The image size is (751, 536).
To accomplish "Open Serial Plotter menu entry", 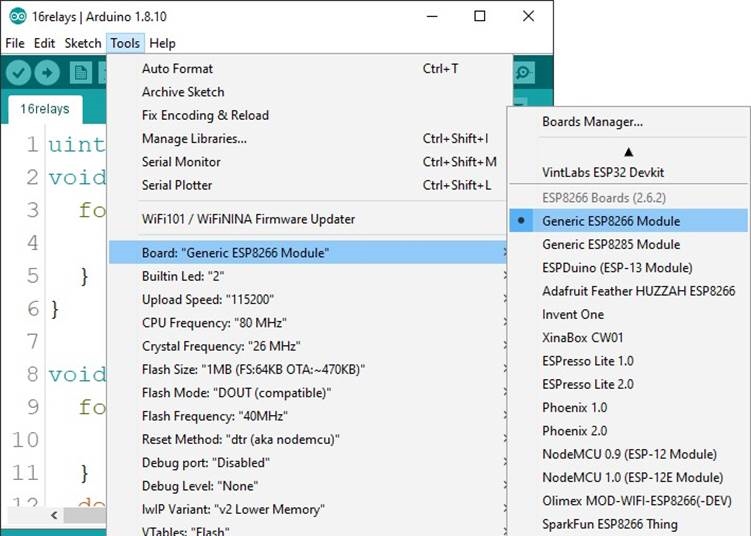I will pos(307,185).
